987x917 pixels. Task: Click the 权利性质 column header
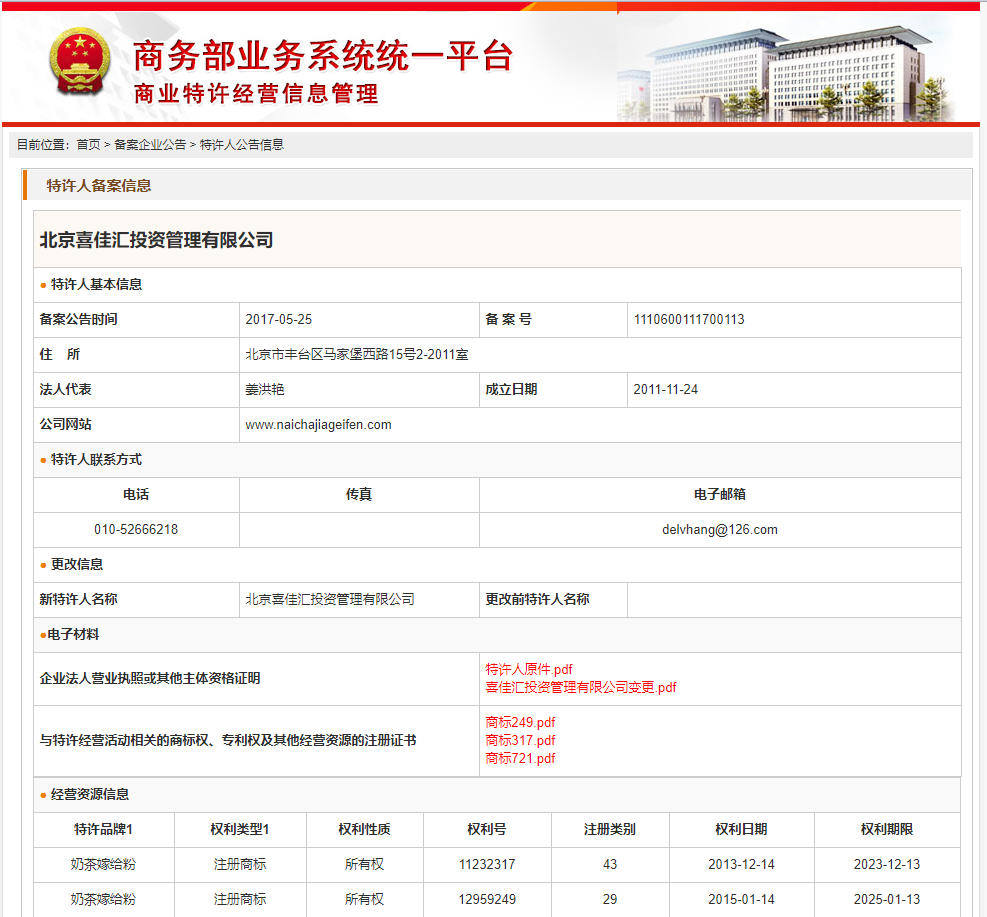[x=364, y=830]
